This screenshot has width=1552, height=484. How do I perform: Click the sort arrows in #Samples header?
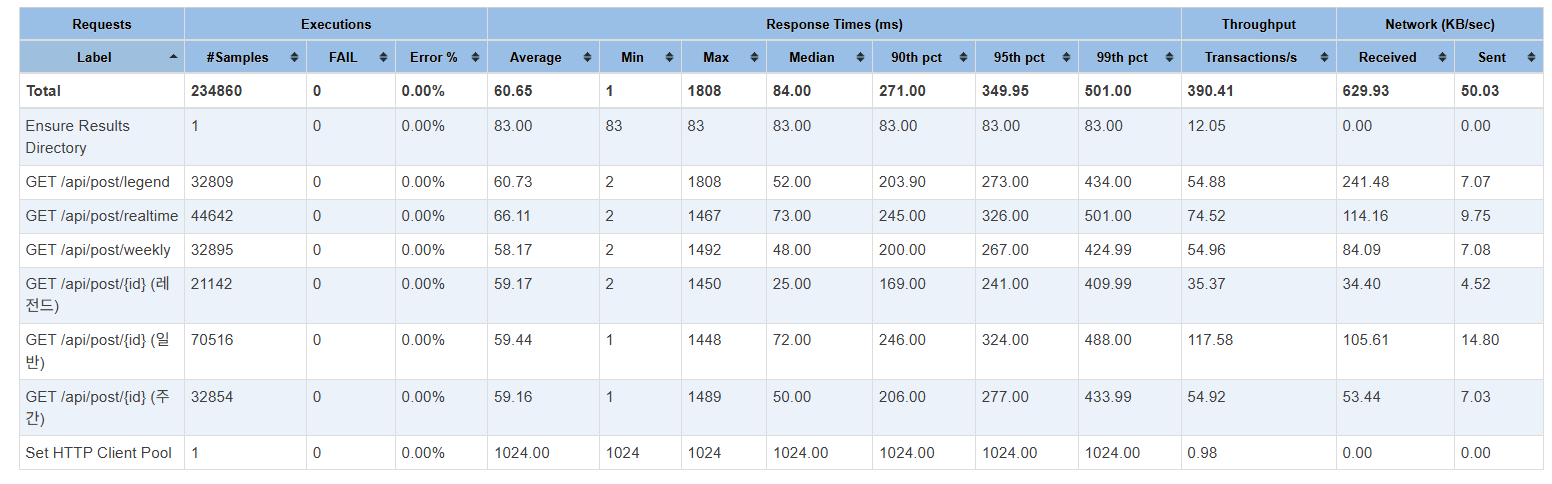pyautogui.click(x=295, y=58)
